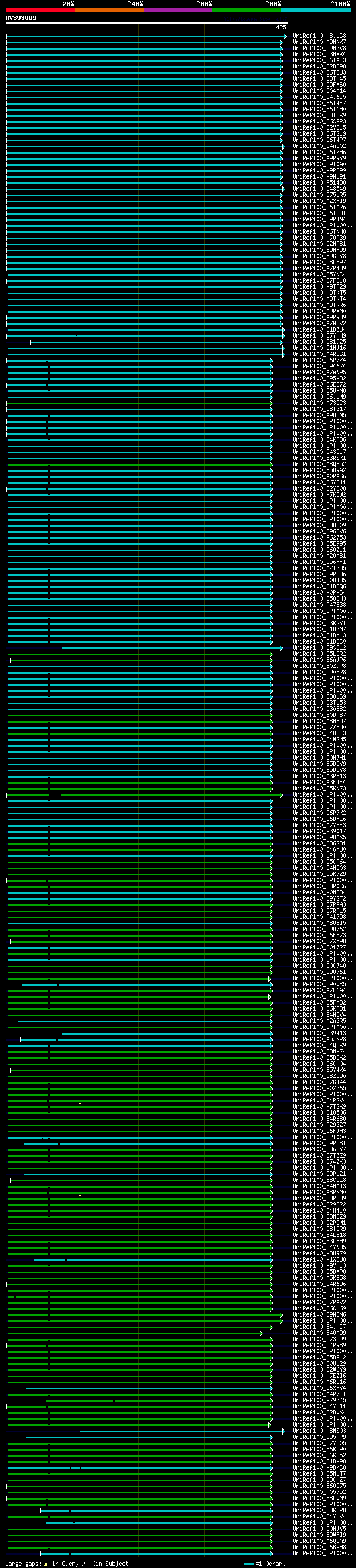Select the UniRef100_Q3HVK4 hit entry
Screen dimensions: 356x1568
(319, 55)
